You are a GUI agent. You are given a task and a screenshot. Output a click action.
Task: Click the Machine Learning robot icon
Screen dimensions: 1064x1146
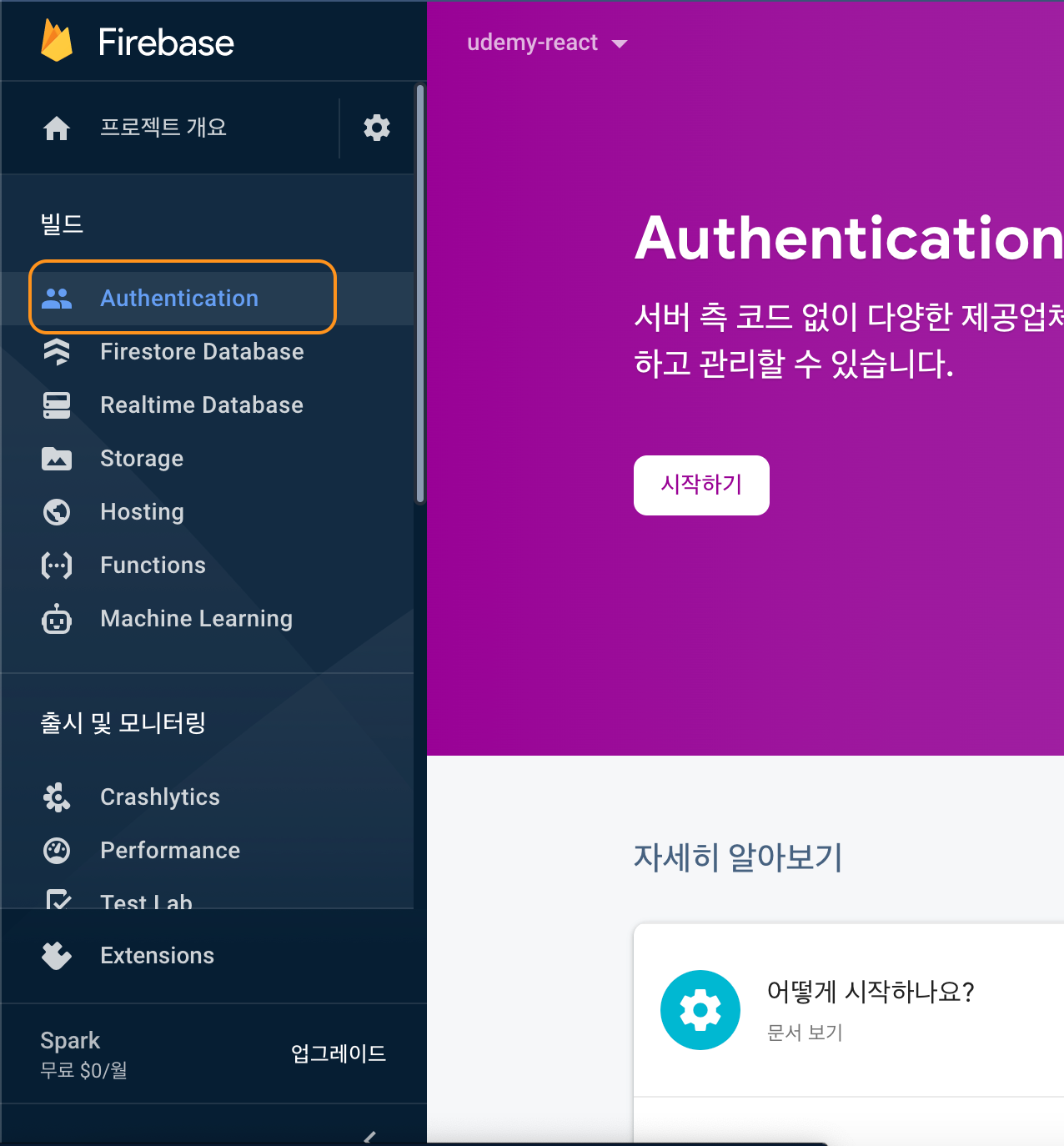point(57,619)
